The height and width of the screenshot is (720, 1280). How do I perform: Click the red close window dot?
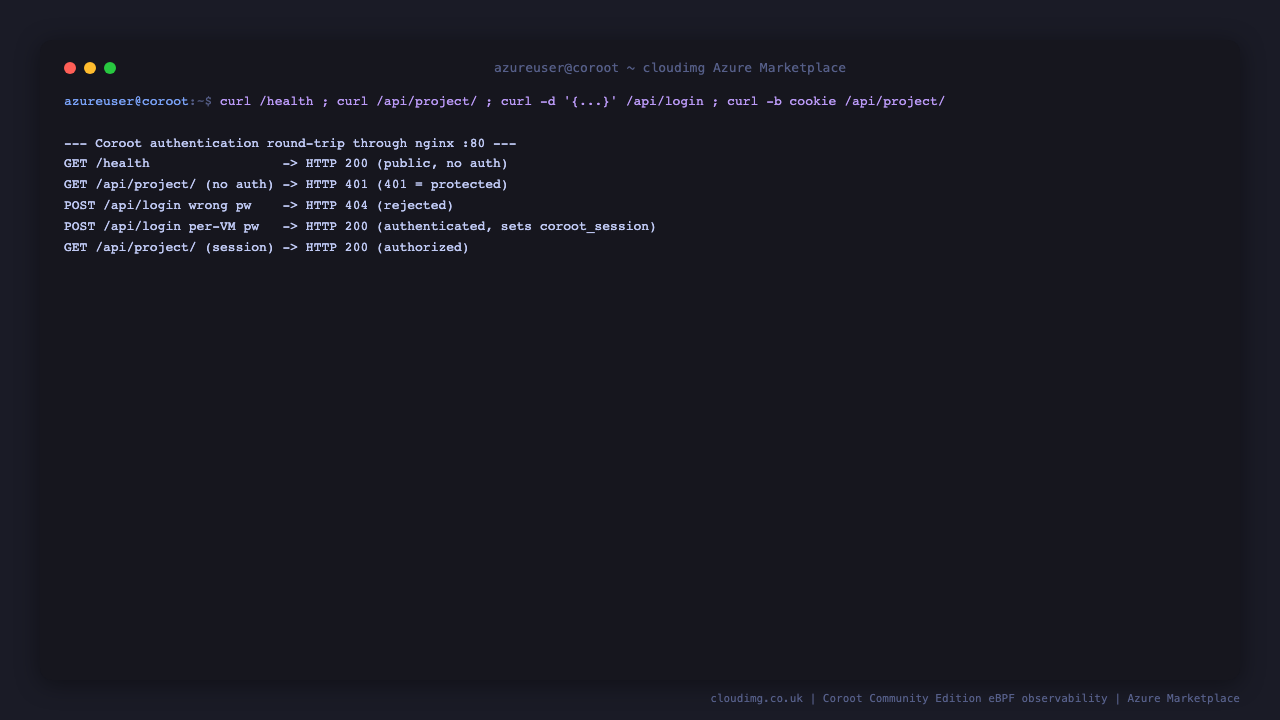(x=70, y=68)
